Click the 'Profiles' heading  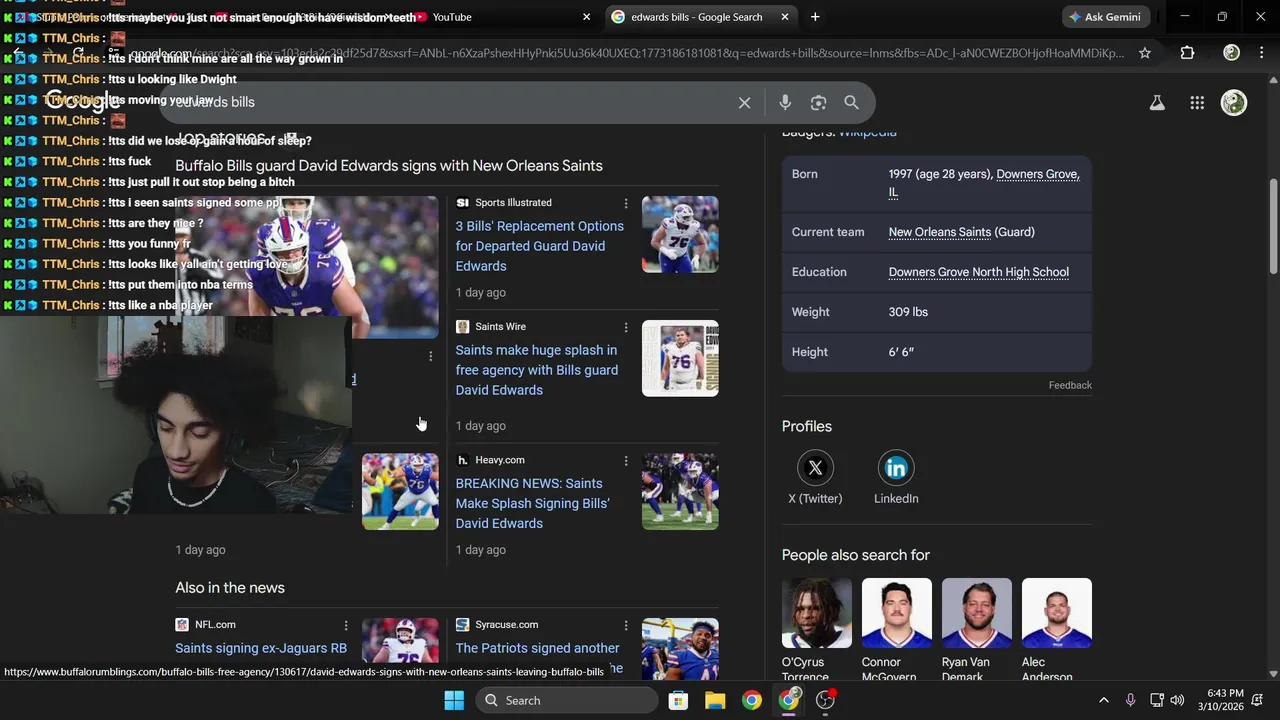(x=806, y=426)
